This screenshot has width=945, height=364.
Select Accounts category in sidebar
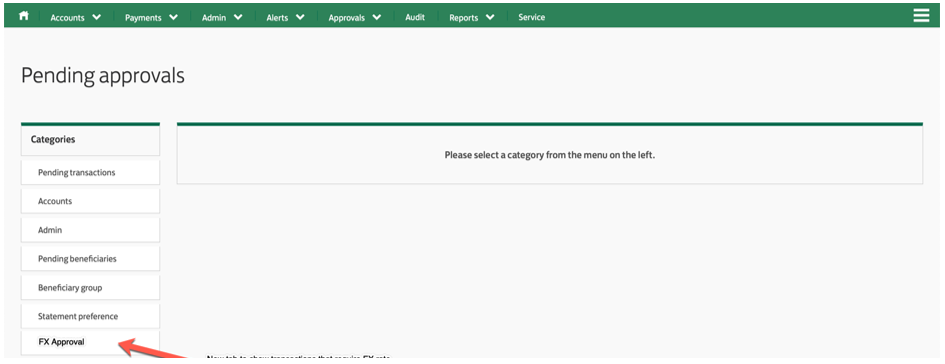point(90,201)
